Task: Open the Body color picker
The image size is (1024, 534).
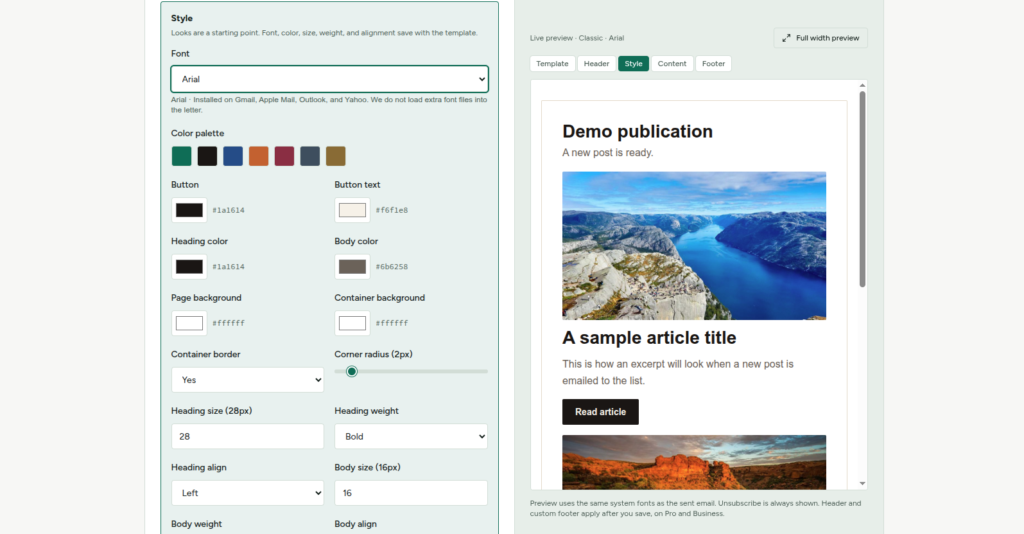Action: pyautogui.click(x=353, y=266)
